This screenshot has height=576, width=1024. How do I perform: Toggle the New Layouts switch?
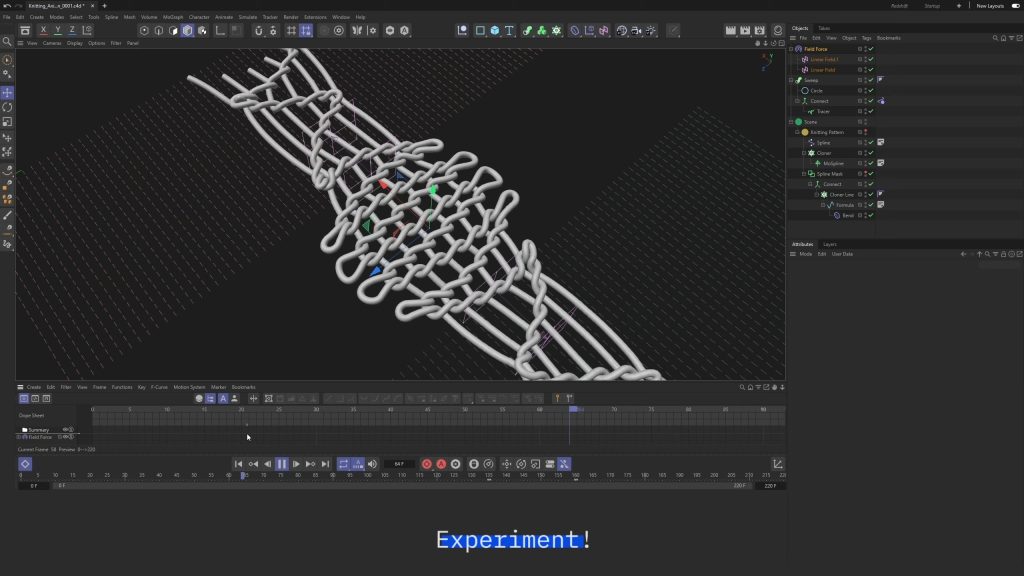click(x=1016, y=6)
